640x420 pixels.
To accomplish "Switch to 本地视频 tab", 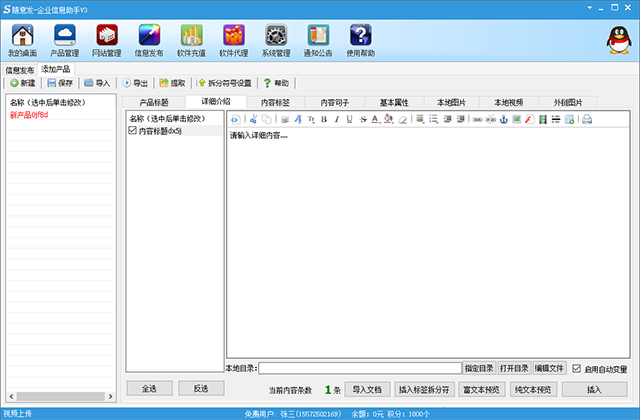I will coord(509,102).
